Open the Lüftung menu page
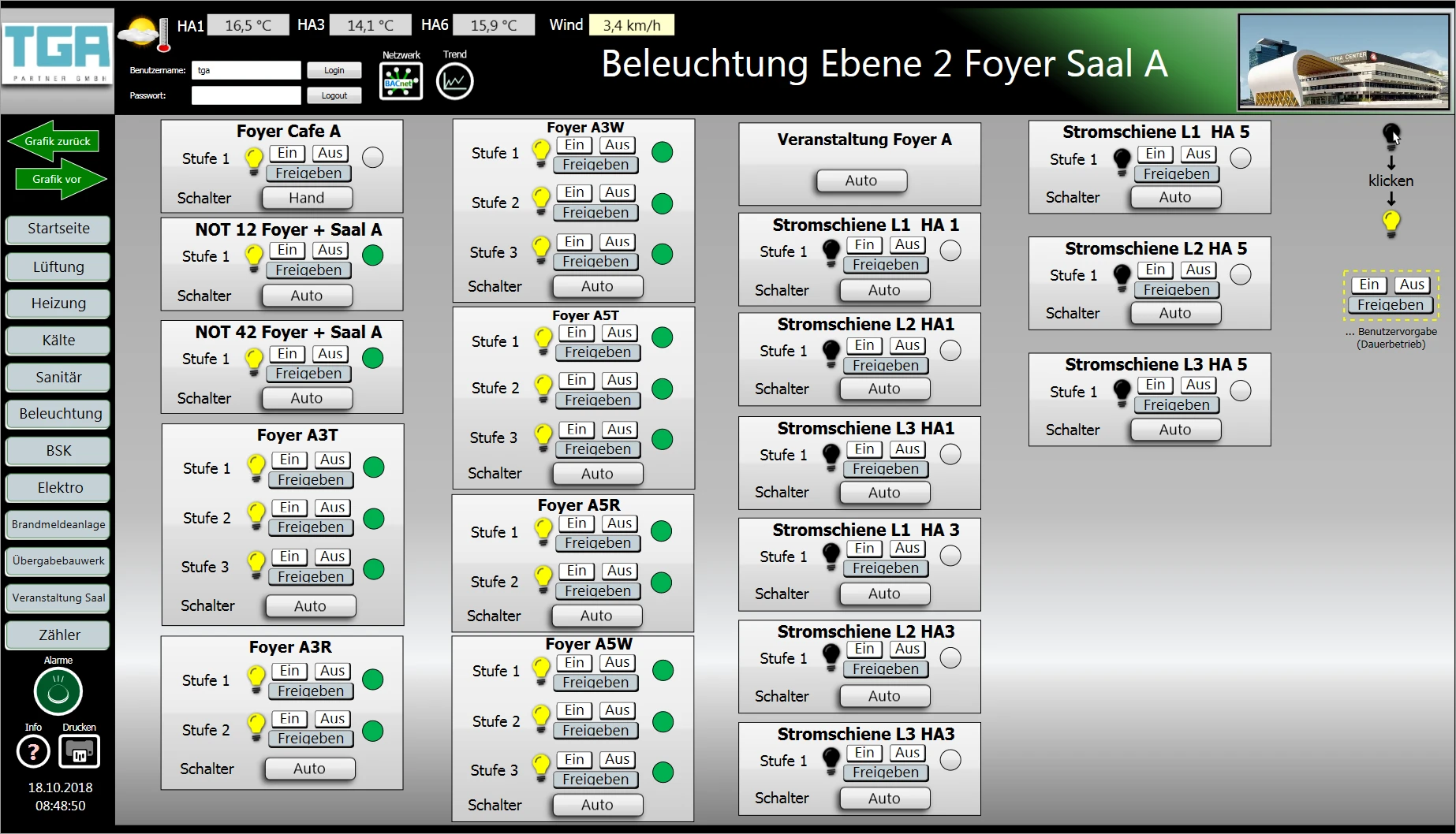This screenshot has width=1456, height=834. (58, 266)
